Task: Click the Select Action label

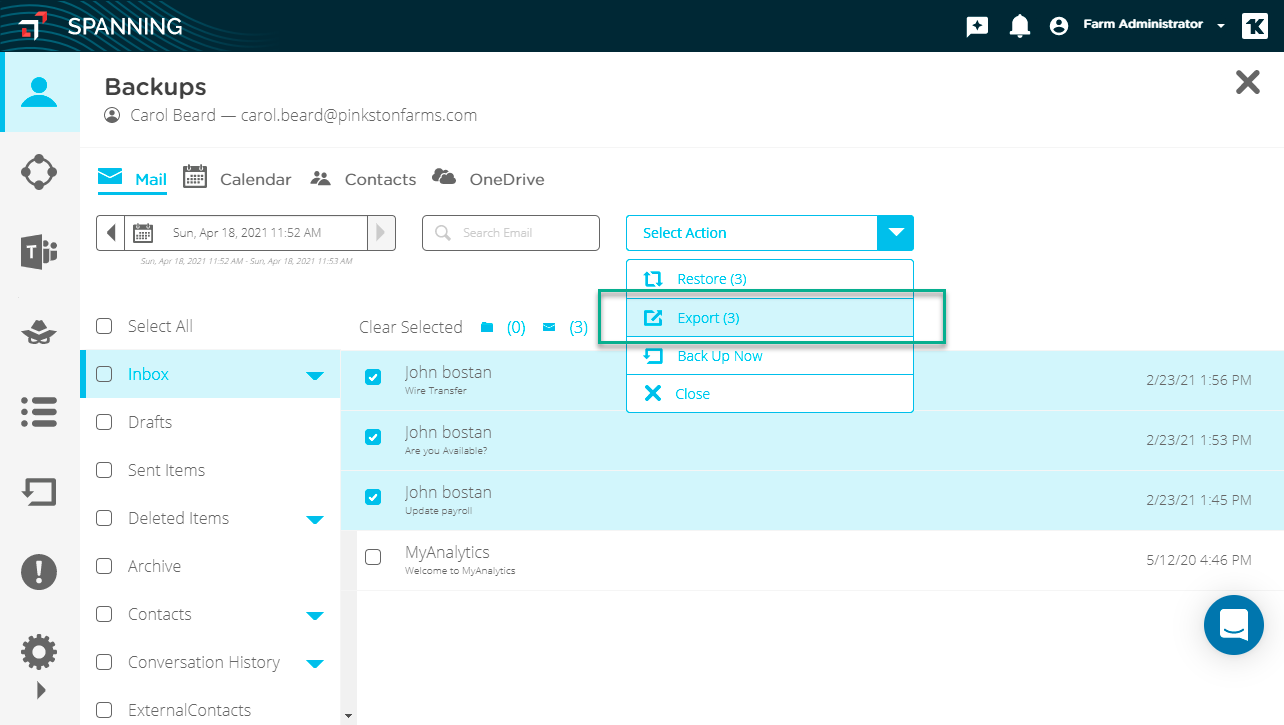Action: 685,233
